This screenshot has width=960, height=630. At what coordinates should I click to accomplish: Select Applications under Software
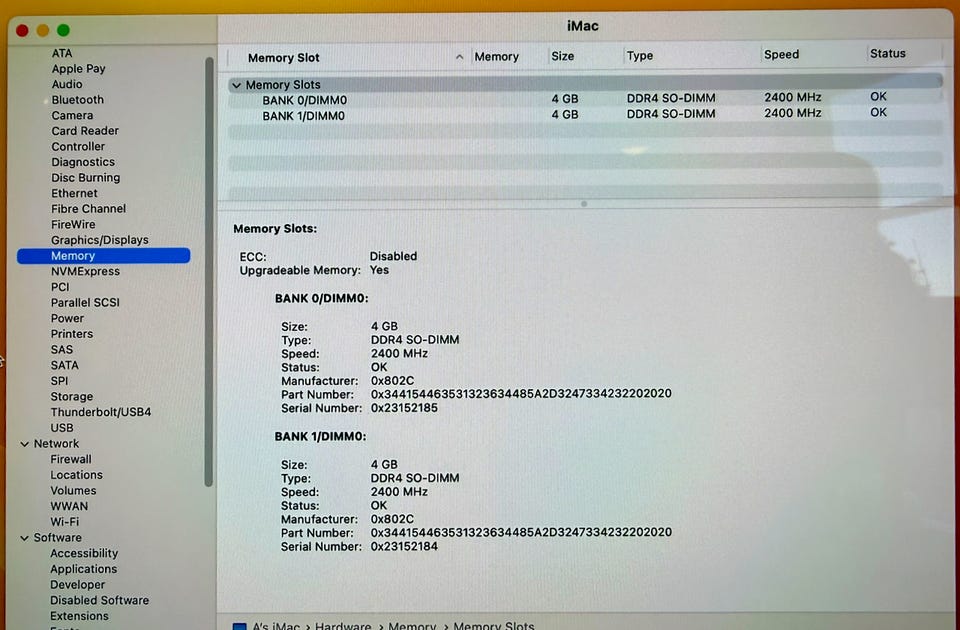83,569
